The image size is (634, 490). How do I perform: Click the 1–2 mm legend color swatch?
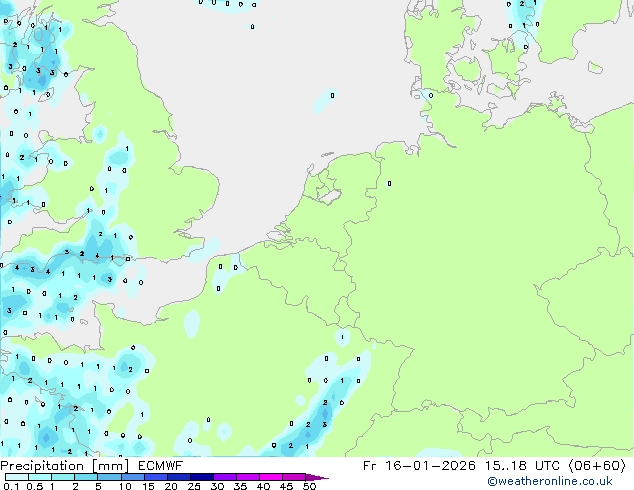pos(63,477)
